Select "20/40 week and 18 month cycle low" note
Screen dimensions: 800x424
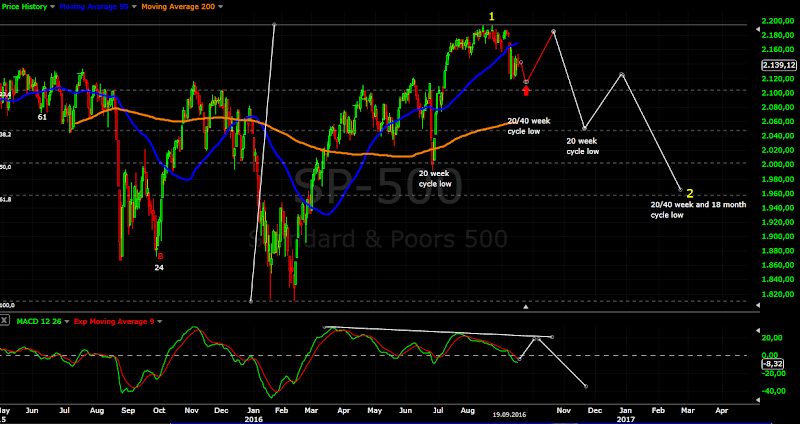pyautogui.click(x=698, y=210)
